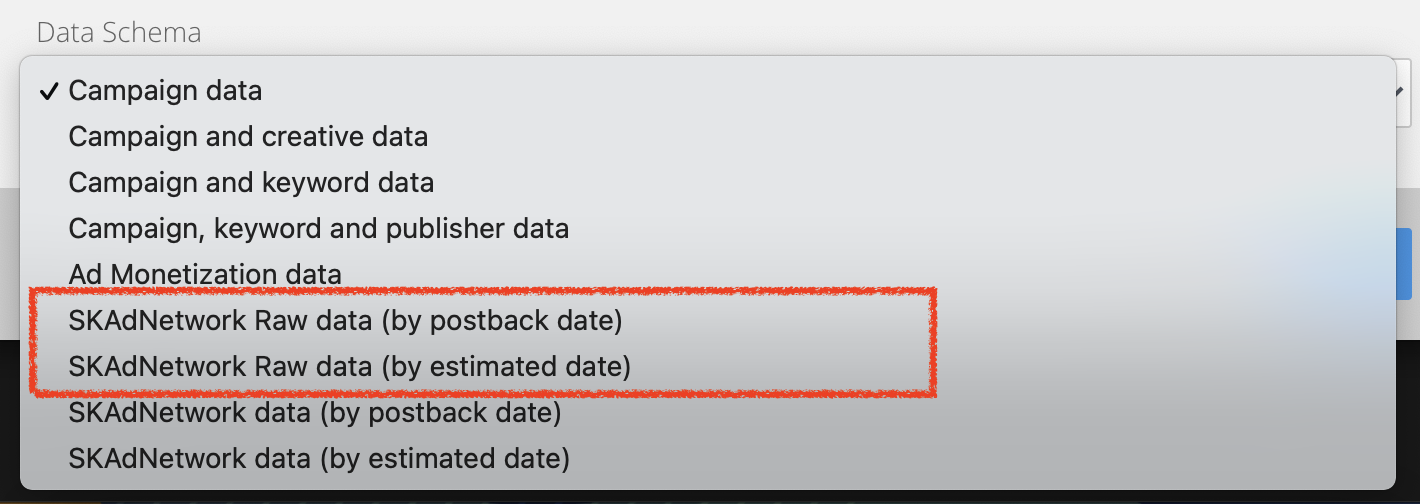Screen dimensions: 1420x504
Task: Select the Campaign data option
Action: pos(165,91)
